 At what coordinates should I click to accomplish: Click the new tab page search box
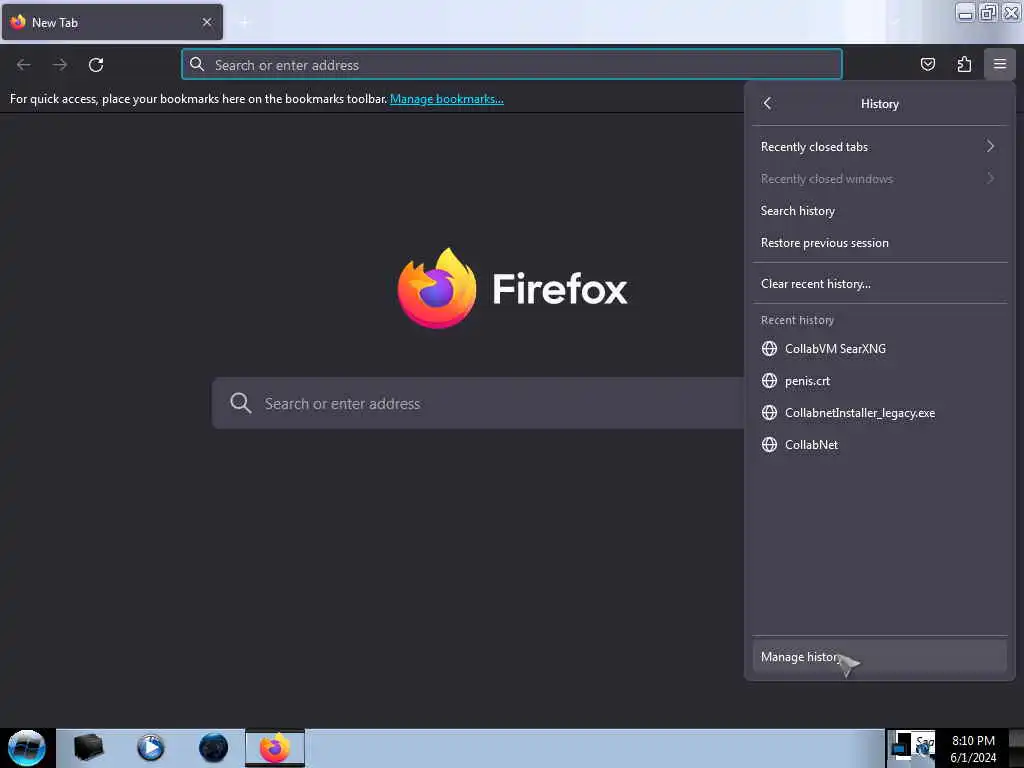[x=478, y=403]
